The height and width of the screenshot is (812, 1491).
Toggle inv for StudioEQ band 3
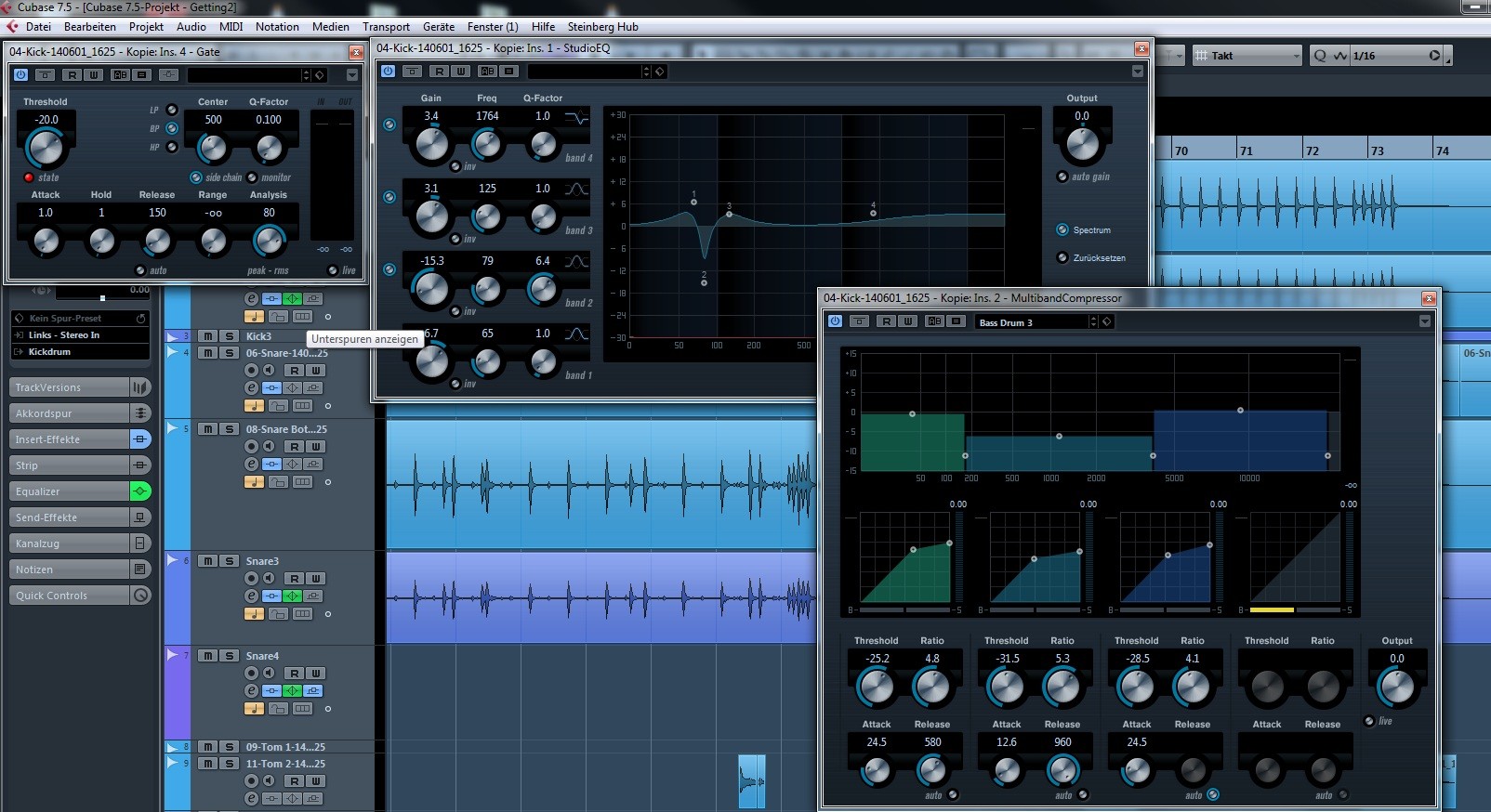coord(455,239)
